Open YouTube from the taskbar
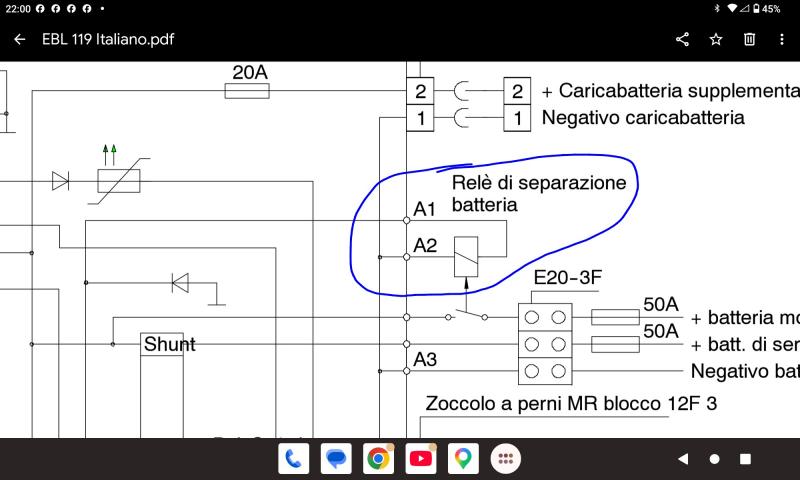This screenshot has width=800, height=480. click(x=420, y=459)
